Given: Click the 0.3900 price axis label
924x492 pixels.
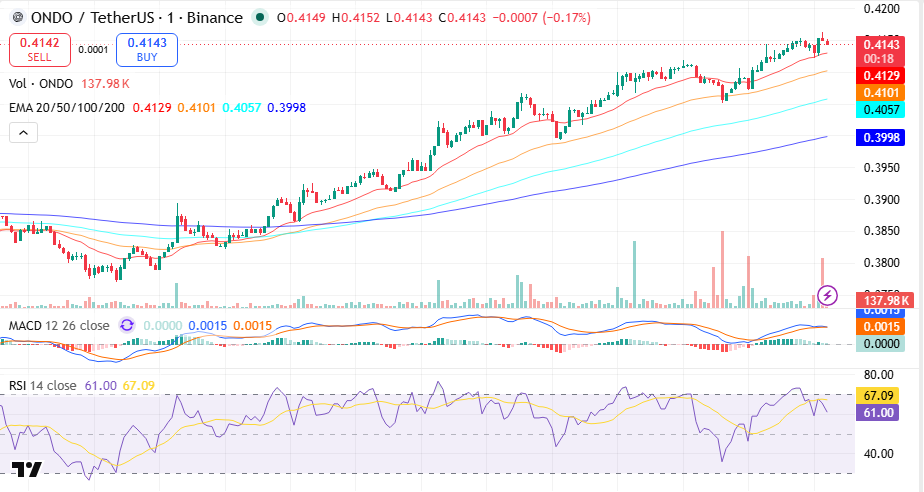Looking at the screenshot, I should coord(881,200).
